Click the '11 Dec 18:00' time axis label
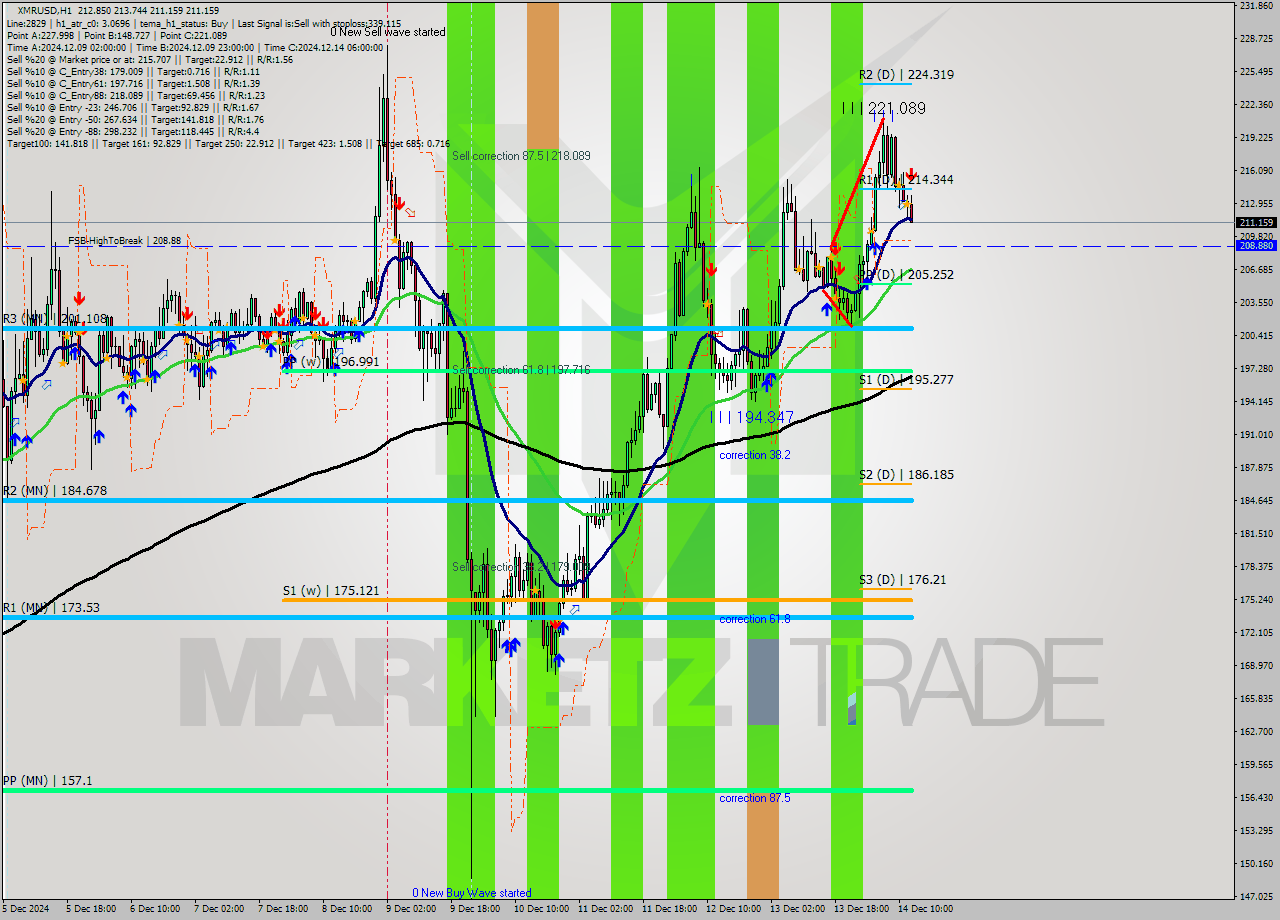Viewport: 1280px width, 920px height. point(669,909)
